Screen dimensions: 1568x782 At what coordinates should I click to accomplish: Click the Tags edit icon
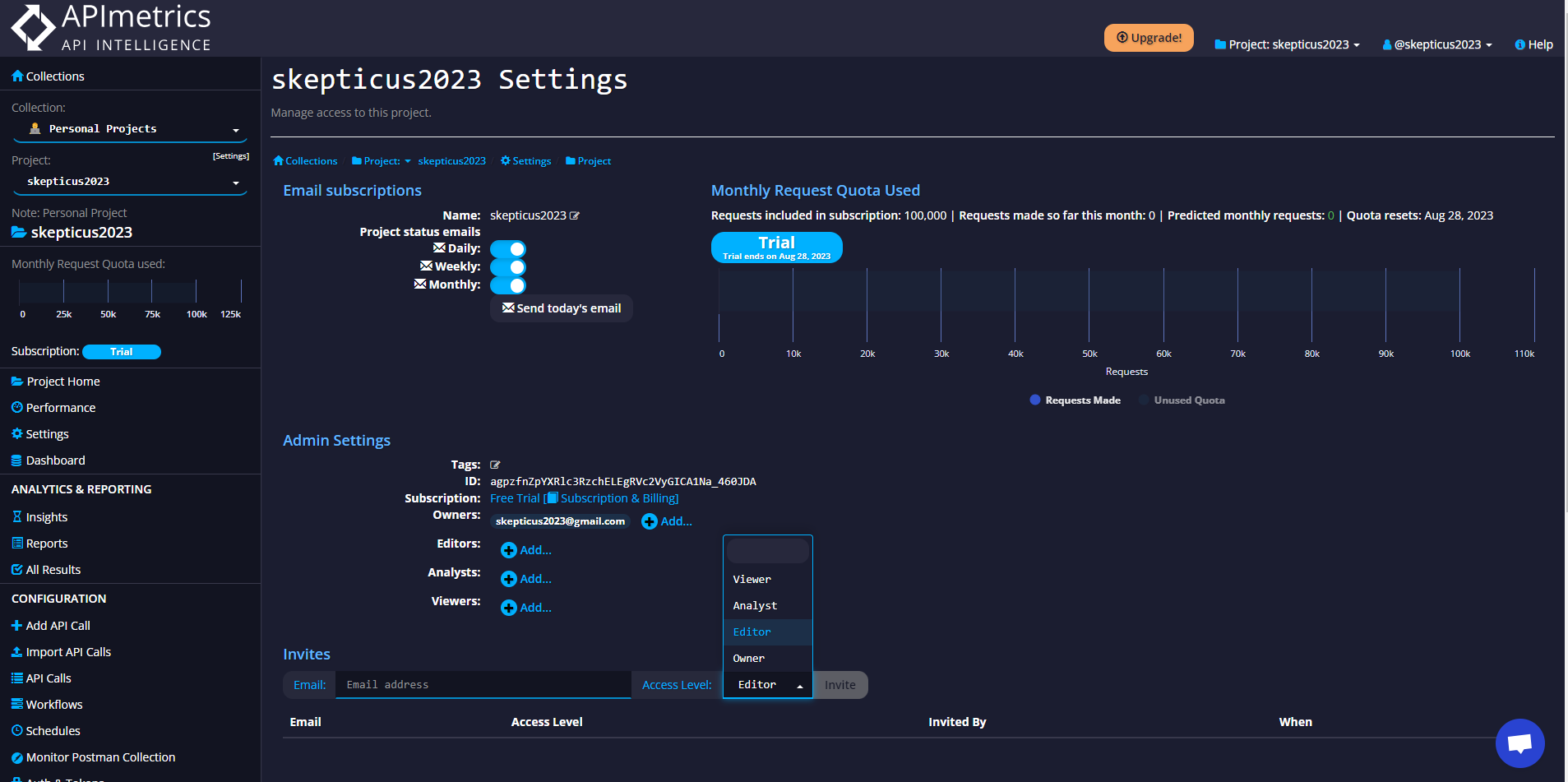[x=495, y=465]
